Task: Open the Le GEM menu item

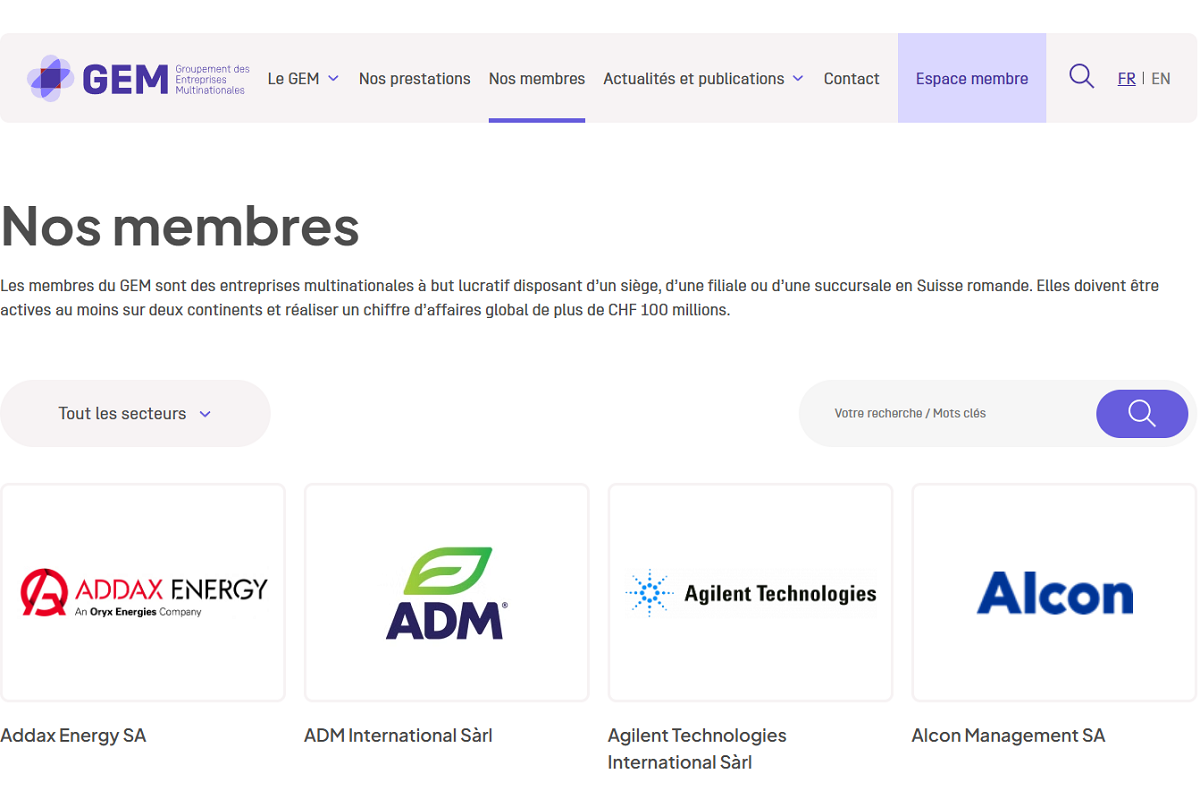Action: click(x=293, y=79)
